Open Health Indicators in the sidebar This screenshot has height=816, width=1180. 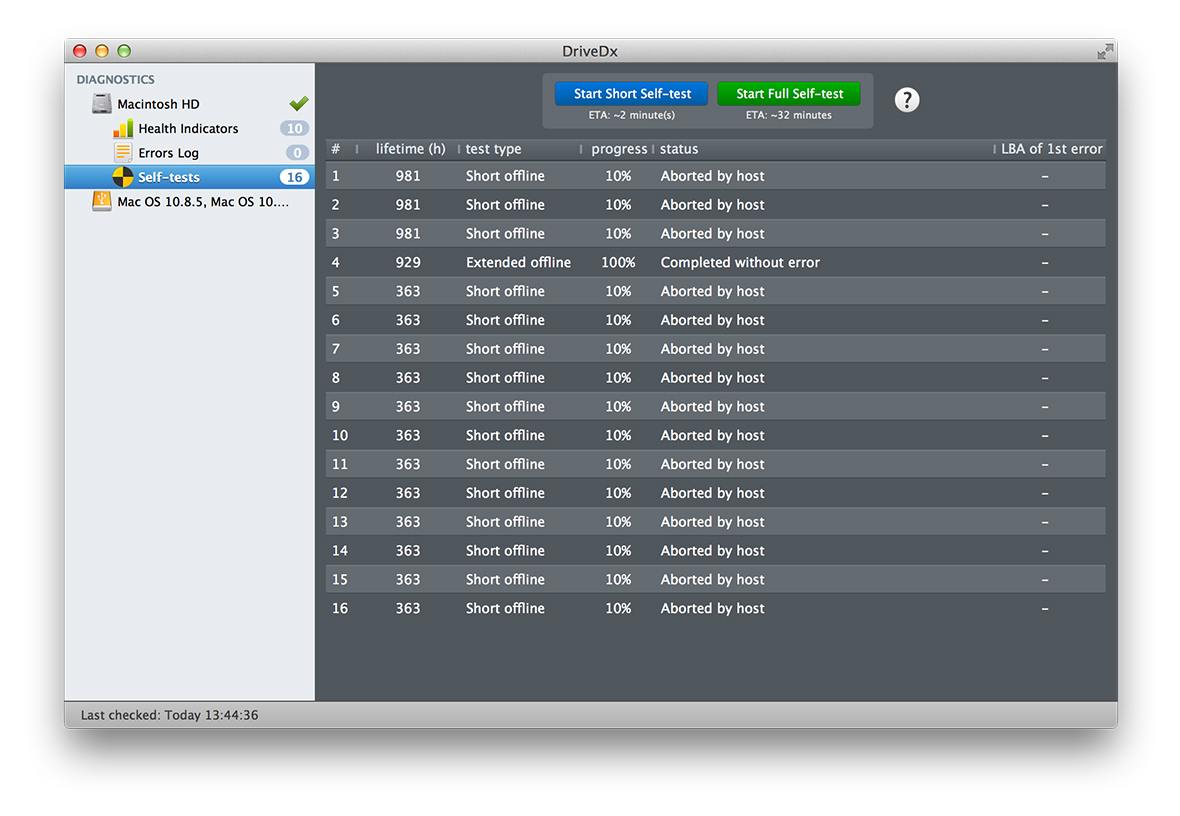tap(189, 129)
